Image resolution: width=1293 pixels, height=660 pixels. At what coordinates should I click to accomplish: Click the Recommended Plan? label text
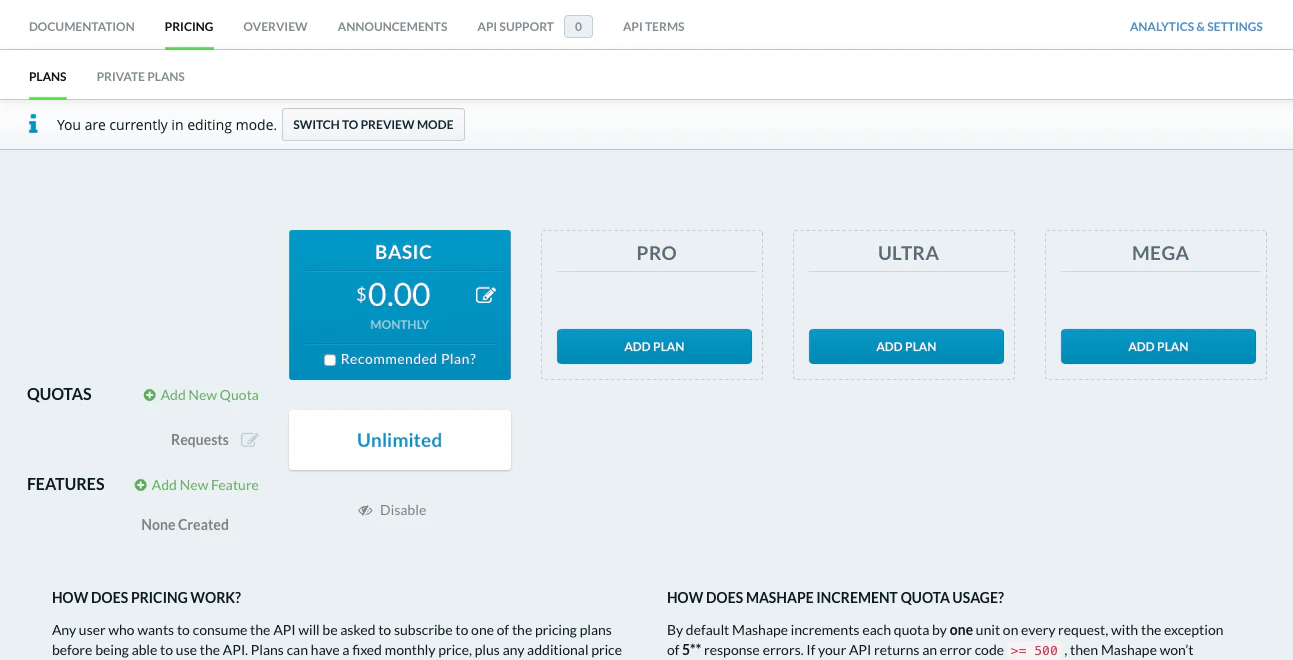tap(408, 359)
